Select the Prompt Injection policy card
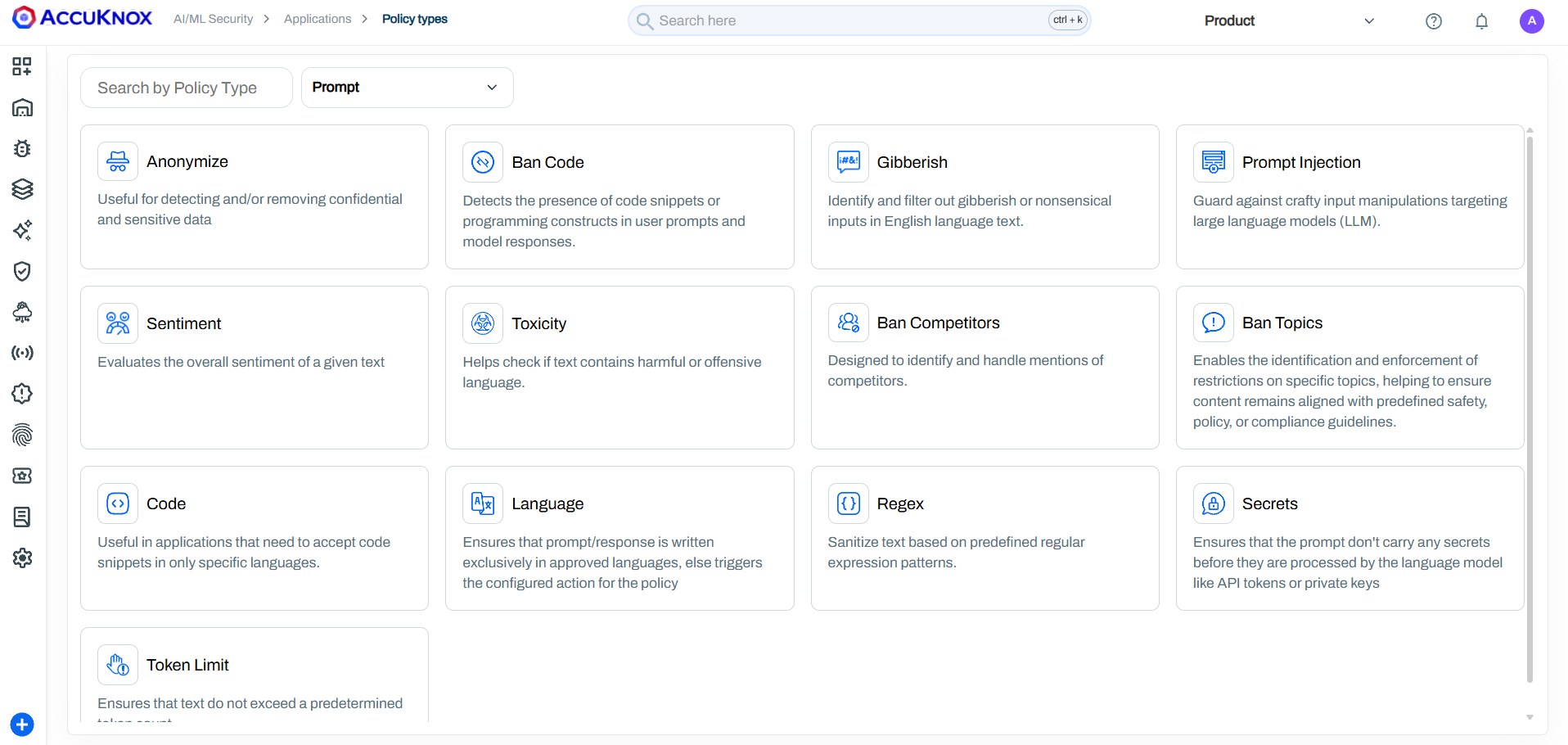 [1349, 196]
